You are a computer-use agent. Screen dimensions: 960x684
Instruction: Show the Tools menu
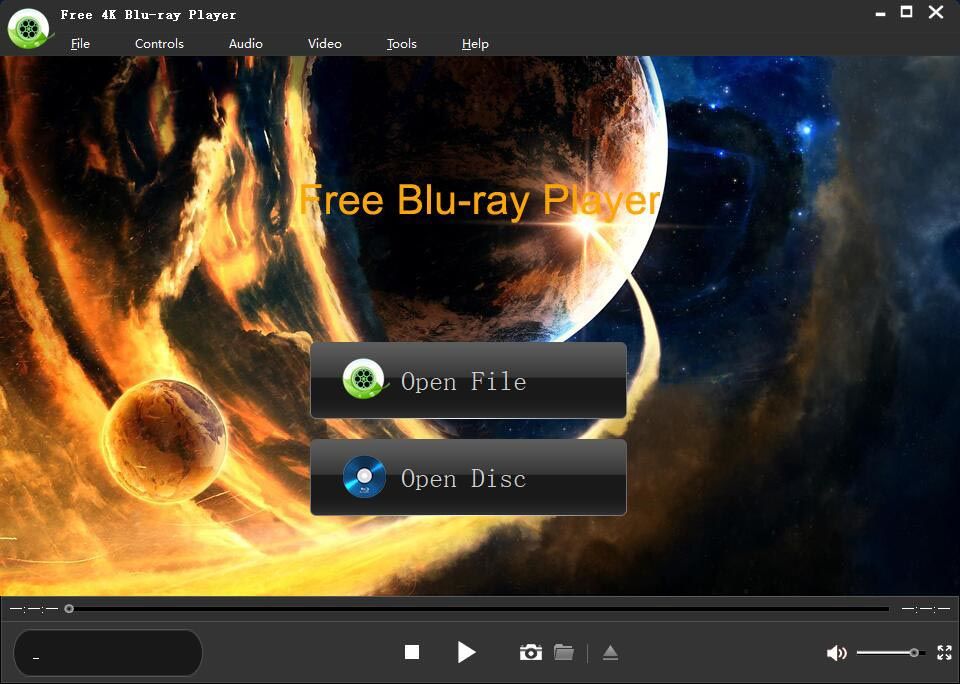[401, 44]
